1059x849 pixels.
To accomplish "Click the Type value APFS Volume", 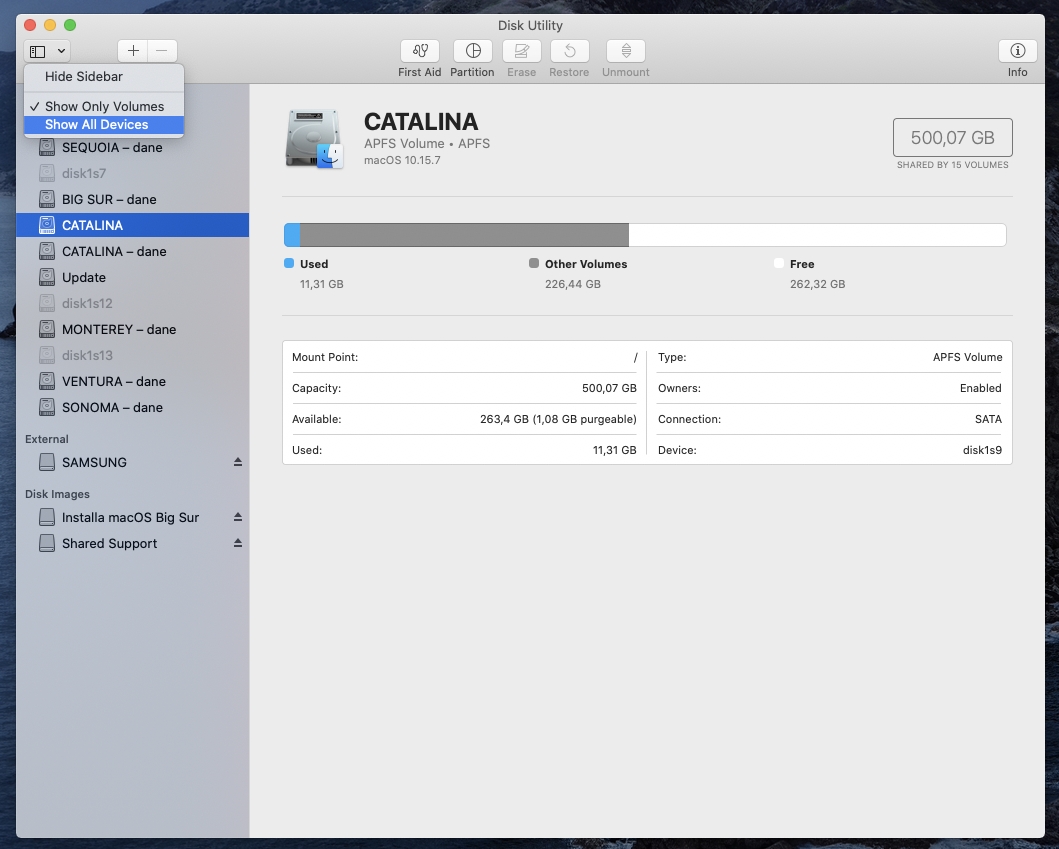I will pyautogui.click(x=967, y=357).
